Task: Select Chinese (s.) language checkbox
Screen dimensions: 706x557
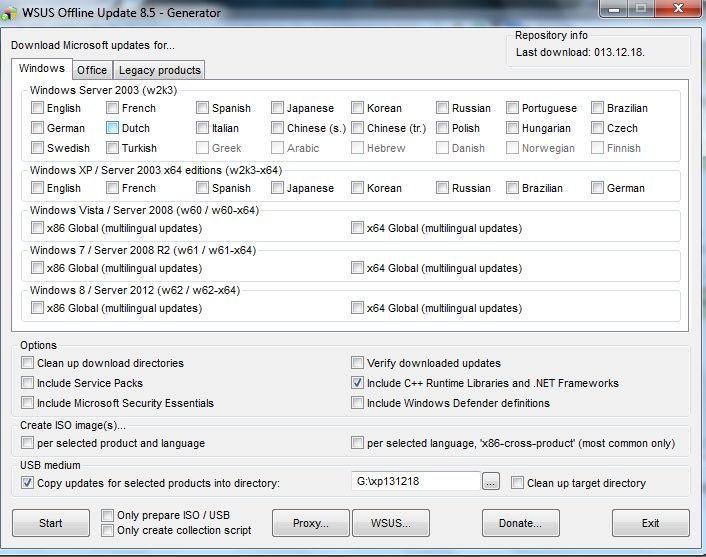Action: 277,128
